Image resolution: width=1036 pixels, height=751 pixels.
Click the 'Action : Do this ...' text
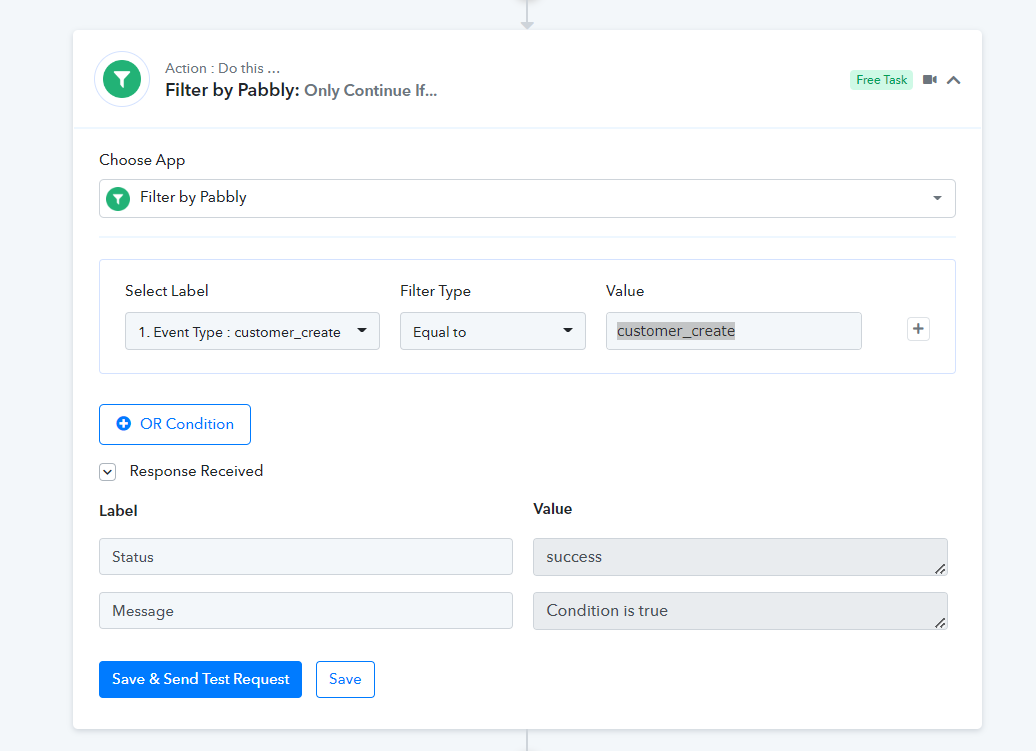(223, 68)
